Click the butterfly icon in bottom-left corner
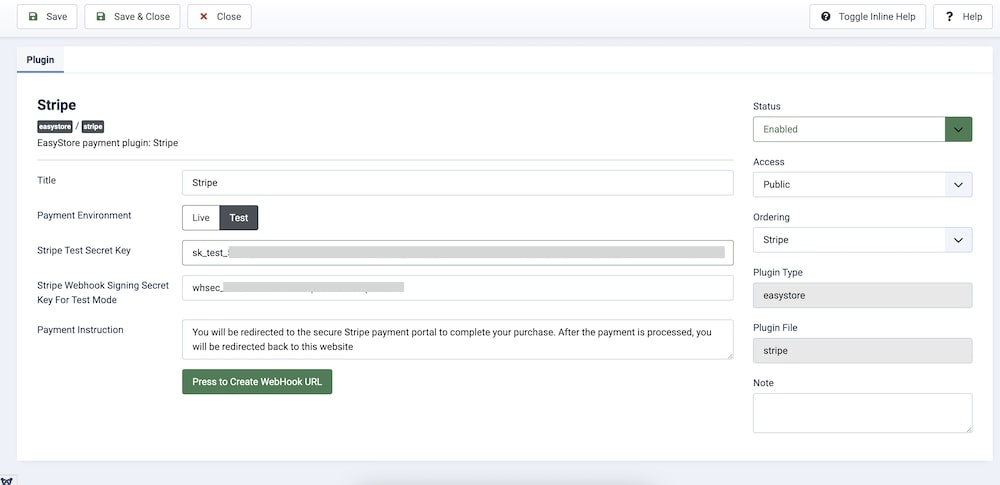 [x=6, y=479]
